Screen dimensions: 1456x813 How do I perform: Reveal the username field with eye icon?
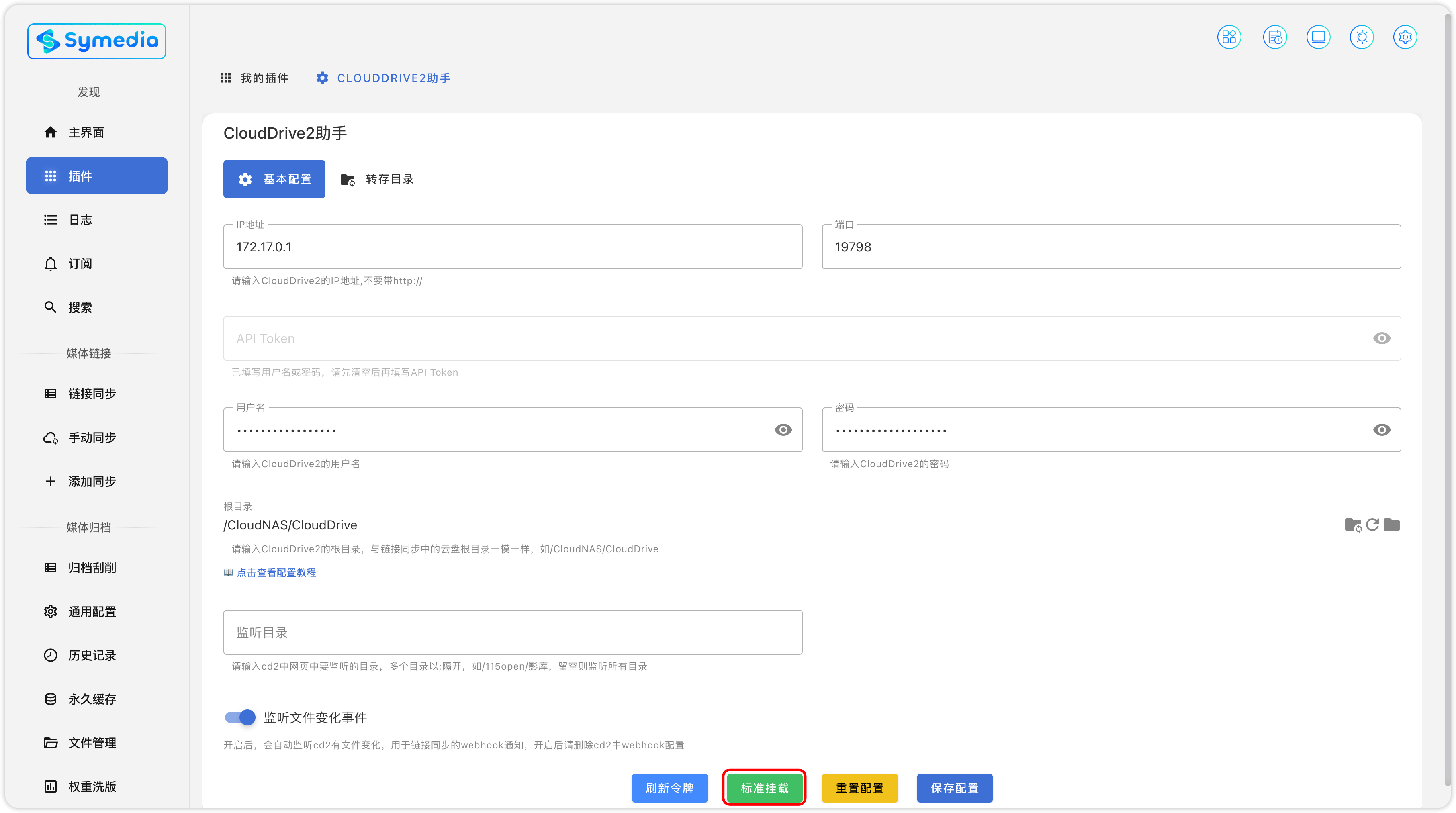click(x=783, y=430)
